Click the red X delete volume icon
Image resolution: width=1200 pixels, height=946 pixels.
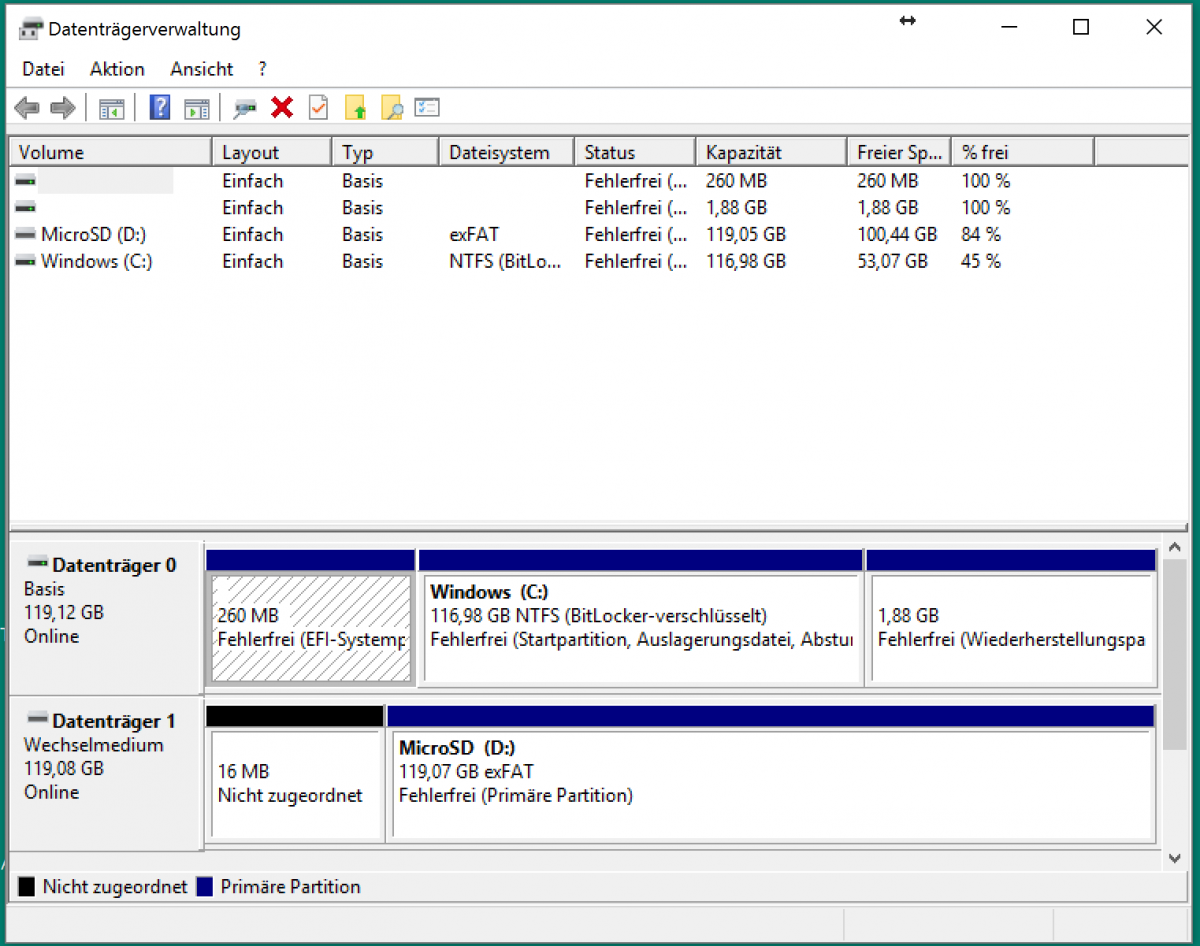(281, 107)
